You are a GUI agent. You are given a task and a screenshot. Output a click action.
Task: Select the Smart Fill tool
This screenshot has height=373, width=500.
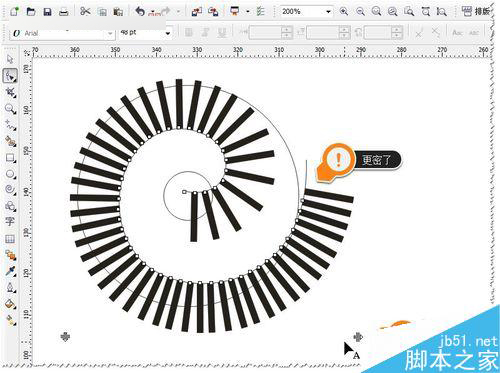pos(10,141)
